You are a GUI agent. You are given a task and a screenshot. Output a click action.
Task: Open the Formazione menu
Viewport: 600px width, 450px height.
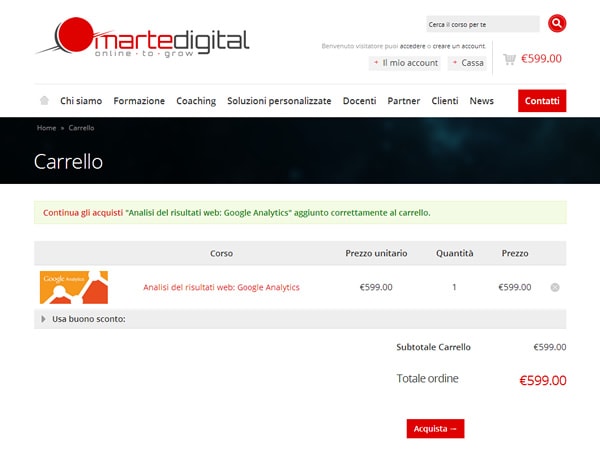coord(139,101)
